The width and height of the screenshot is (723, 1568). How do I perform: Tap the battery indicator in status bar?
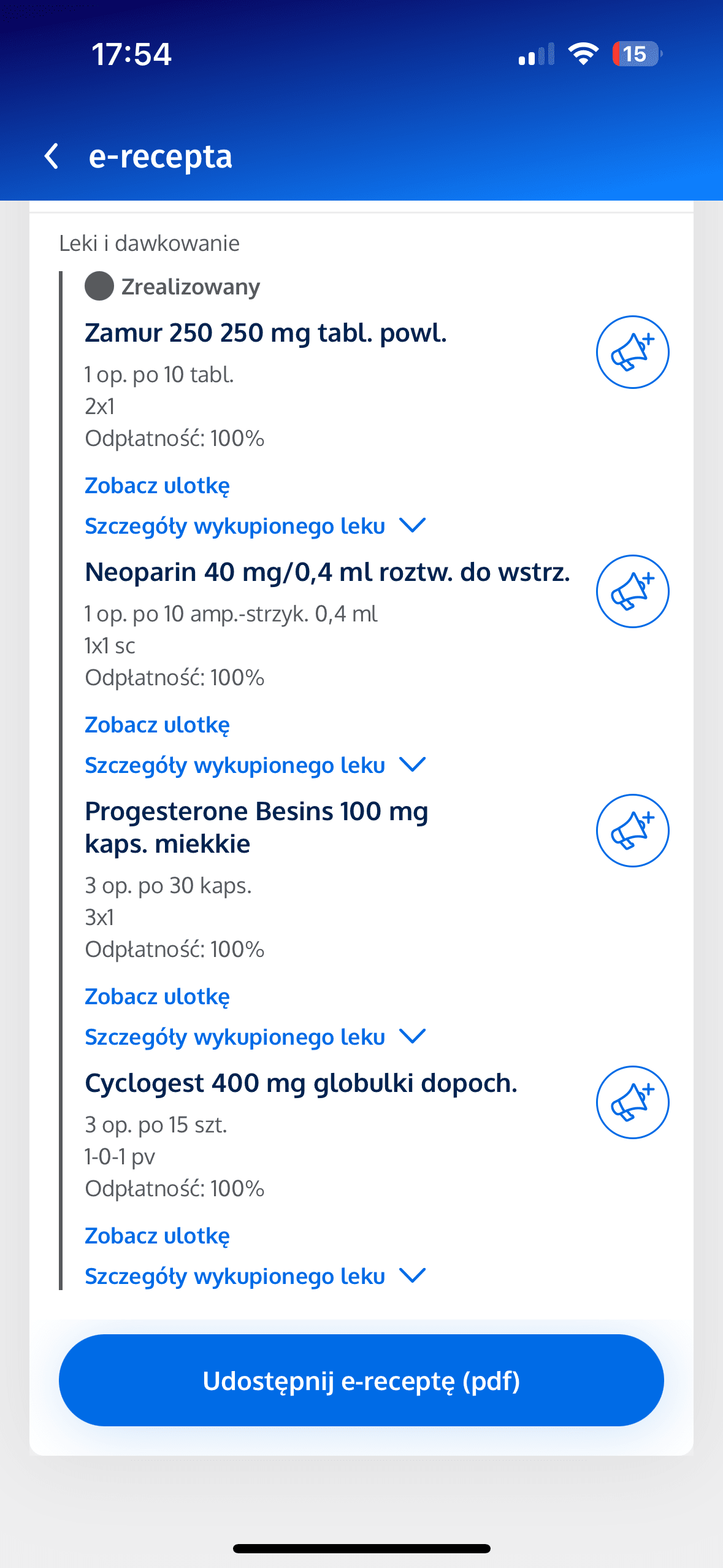(637, 54)
